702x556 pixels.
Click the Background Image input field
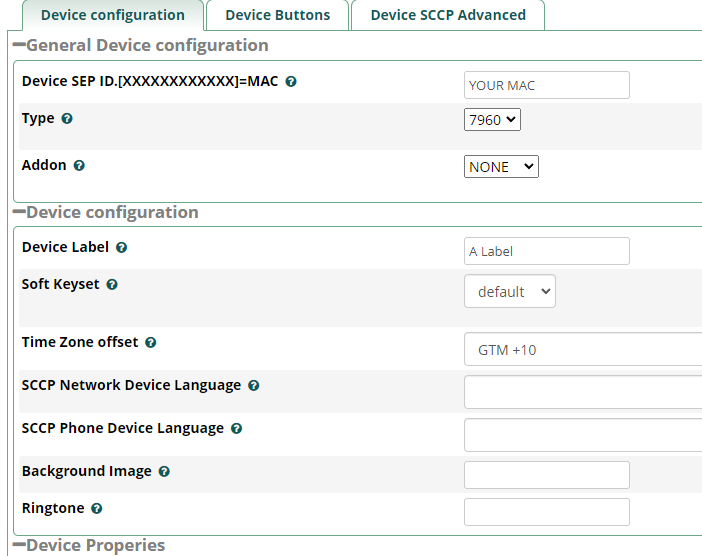pos(547,475)
